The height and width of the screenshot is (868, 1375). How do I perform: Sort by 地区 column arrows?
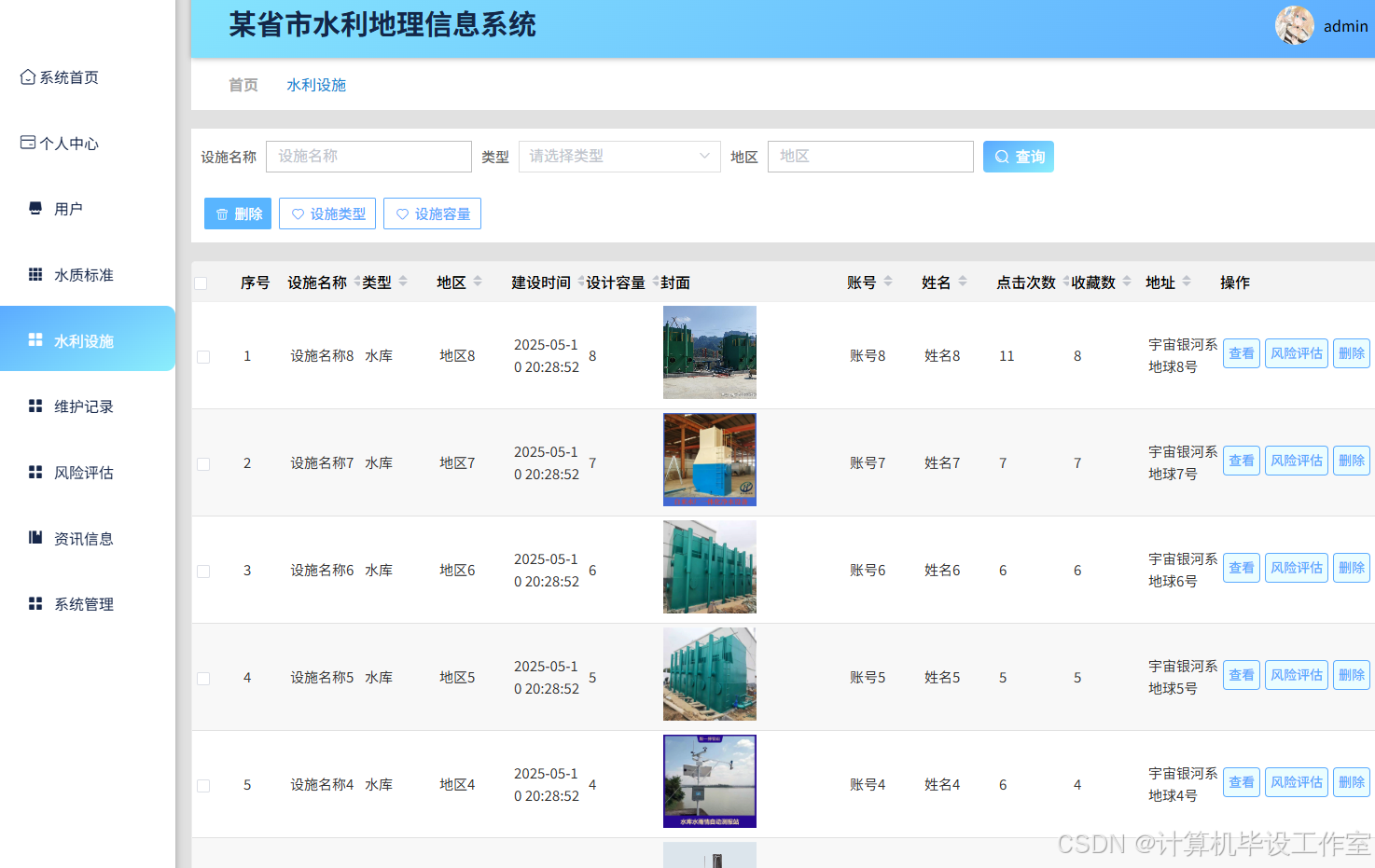coord(478,282)
